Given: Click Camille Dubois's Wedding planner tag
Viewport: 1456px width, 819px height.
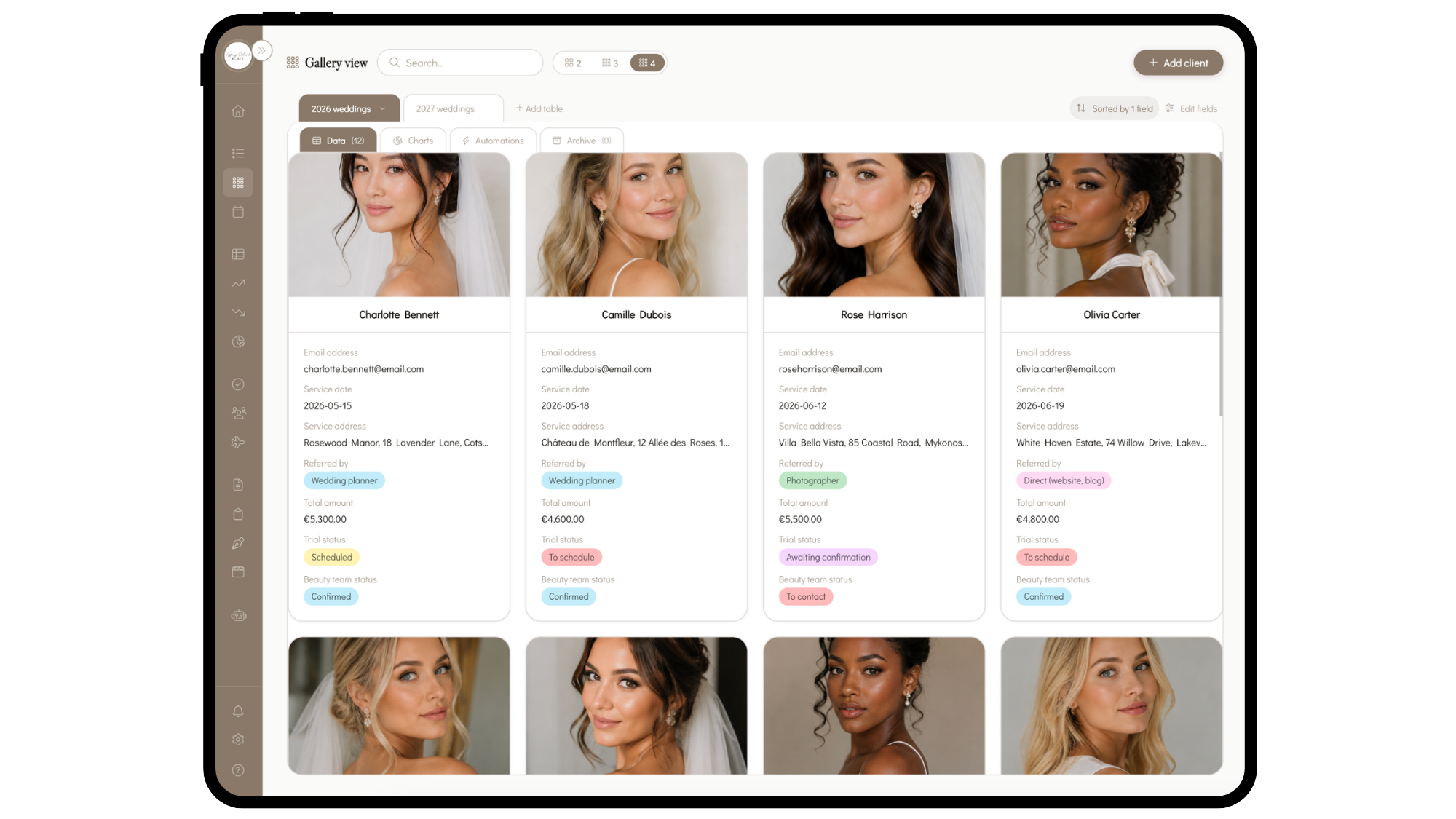Looking at the screenshot, I should (581, 481).
